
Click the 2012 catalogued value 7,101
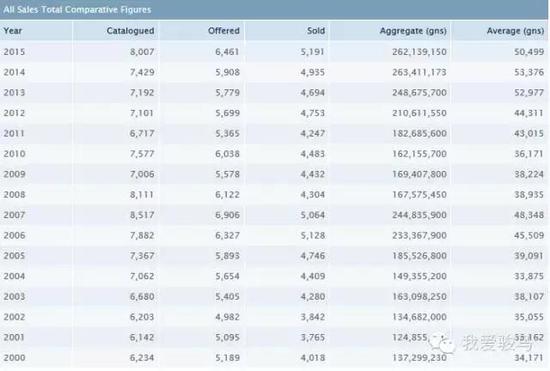click(x=142, y=113)
